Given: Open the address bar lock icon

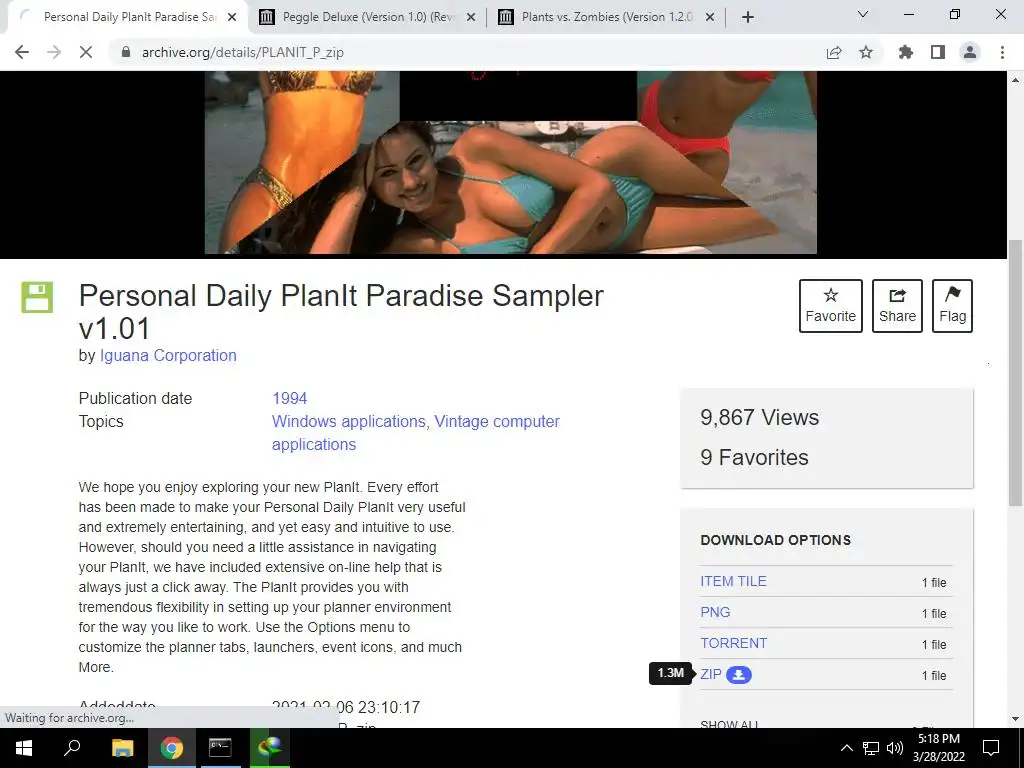Looking at the screenshot, I should click(127, 52).
